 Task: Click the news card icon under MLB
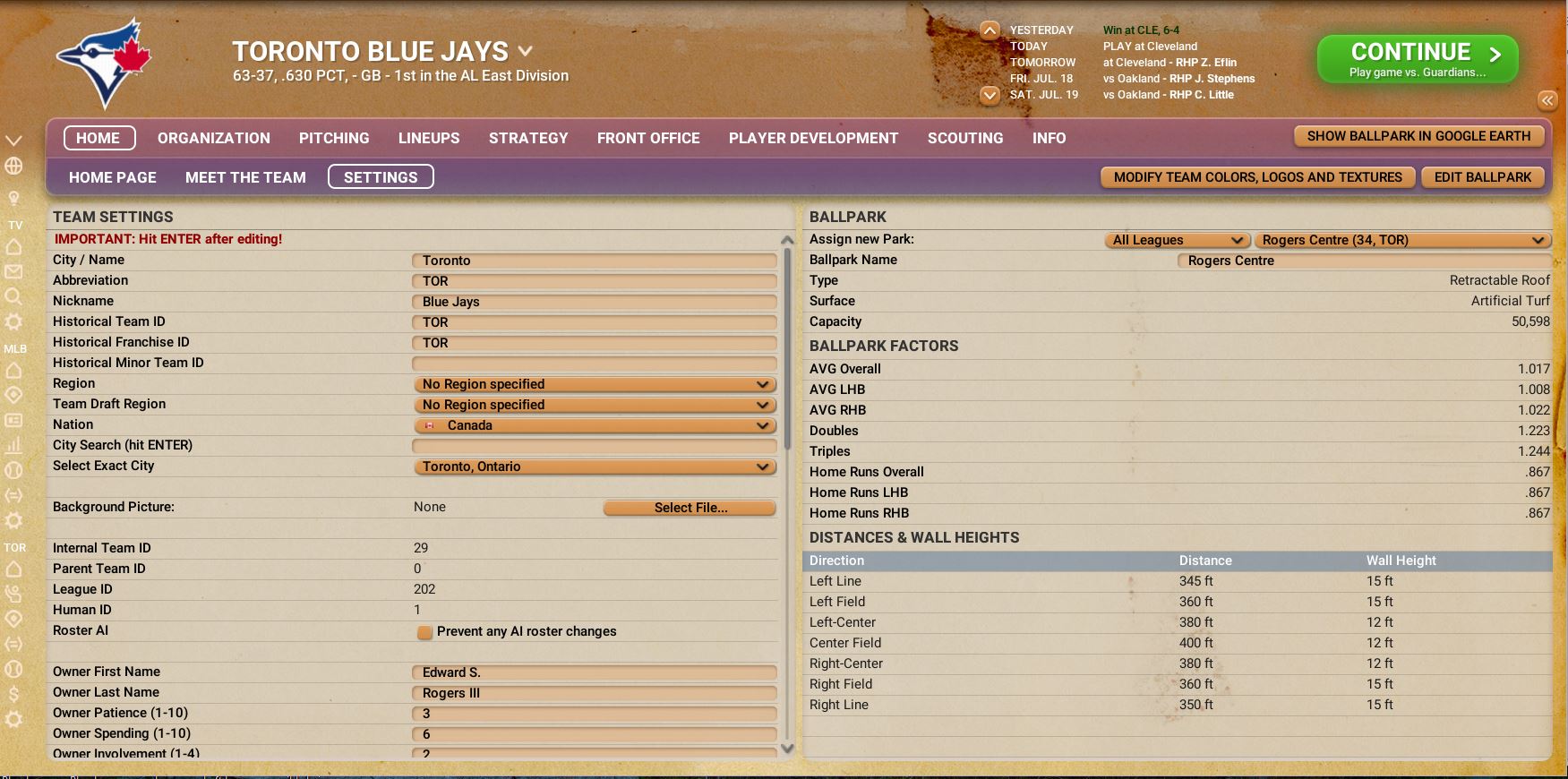coord(13,420)
